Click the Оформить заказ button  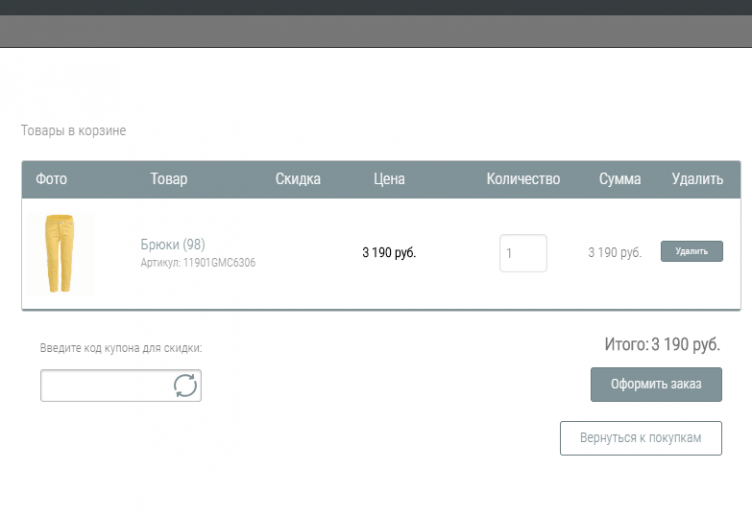coord(656,384)
